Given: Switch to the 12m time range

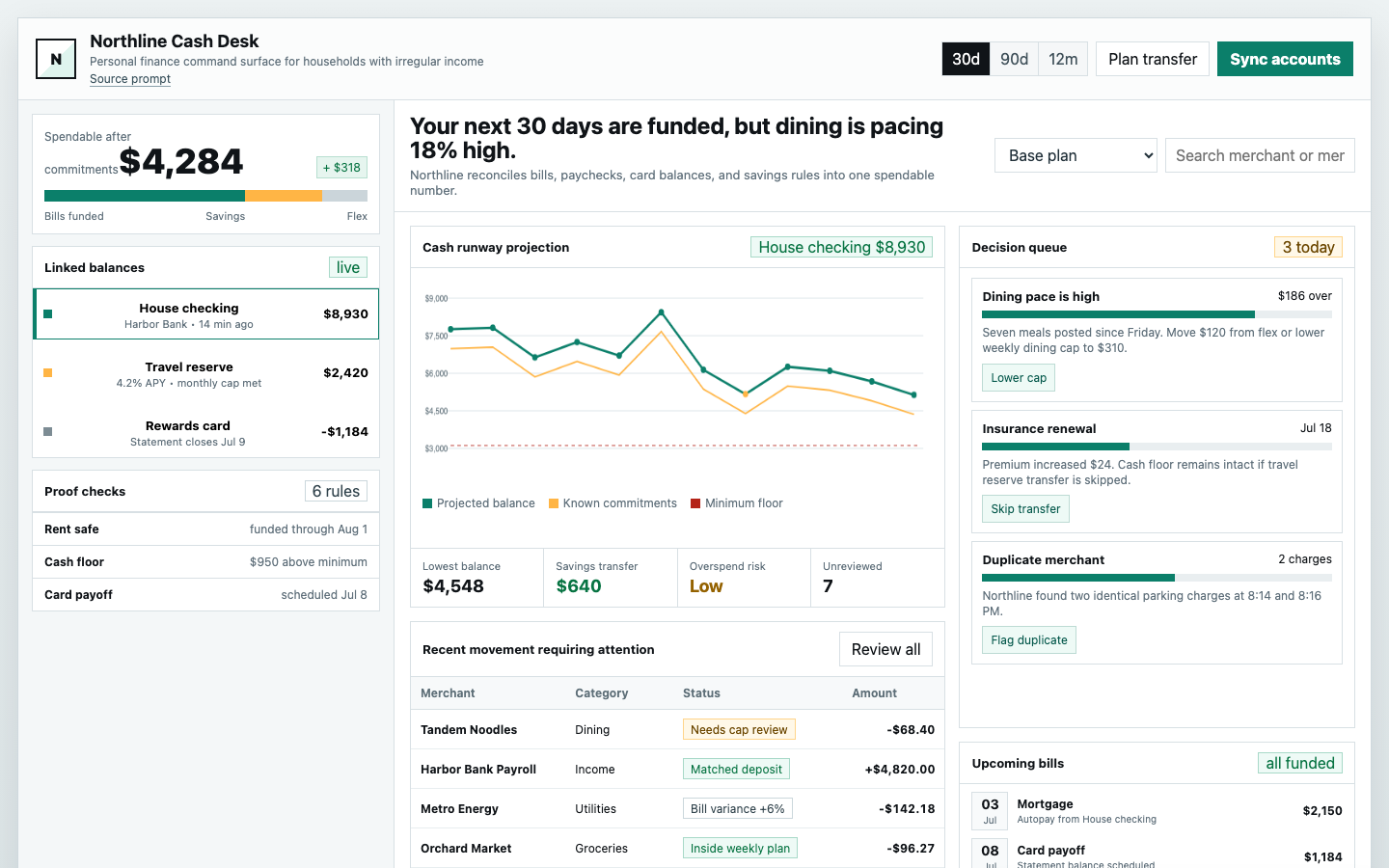Looking at the screenshot, I should [x=1063, y=59].
